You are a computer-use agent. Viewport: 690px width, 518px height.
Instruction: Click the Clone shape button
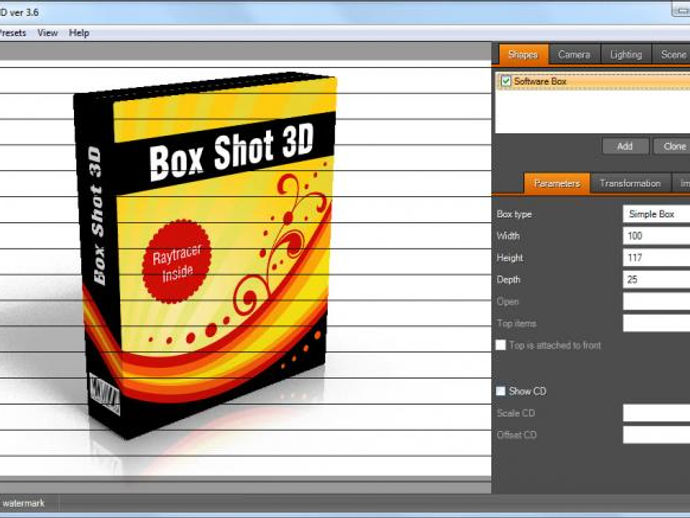672,146
